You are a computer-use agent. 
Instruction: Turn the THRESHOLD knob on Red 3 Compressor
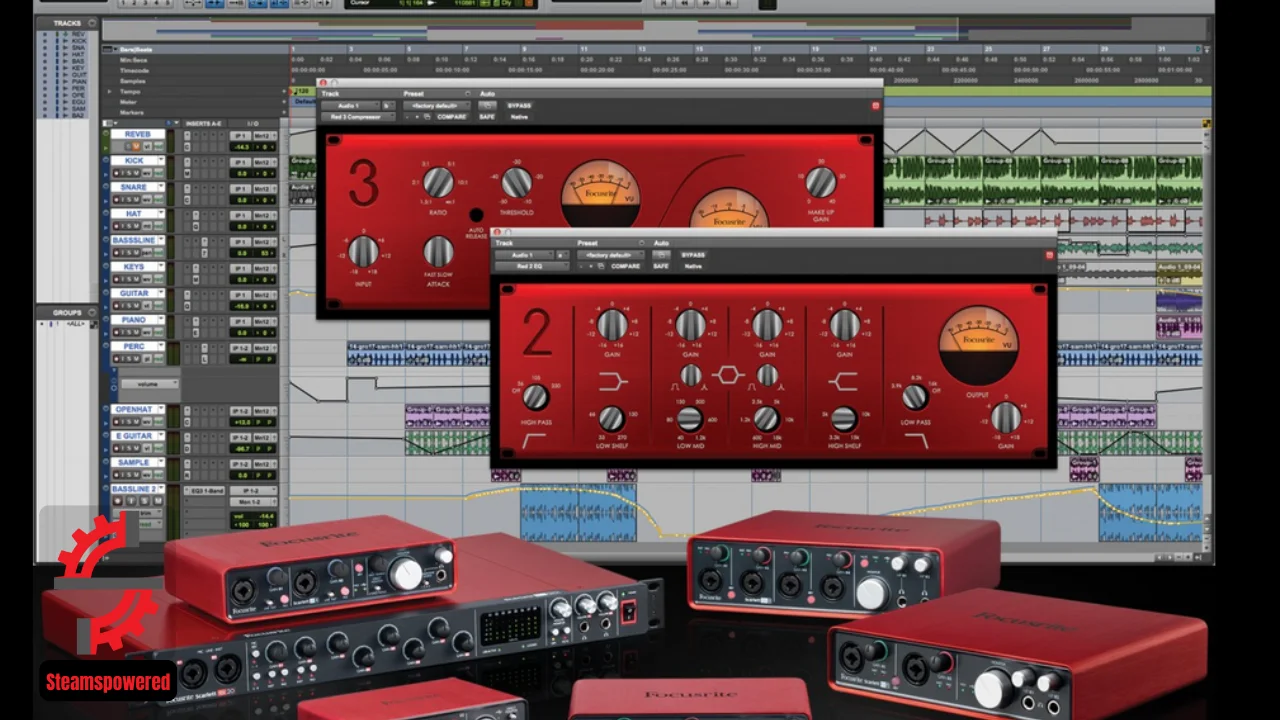pyautogui.click(x=516, y=182)
